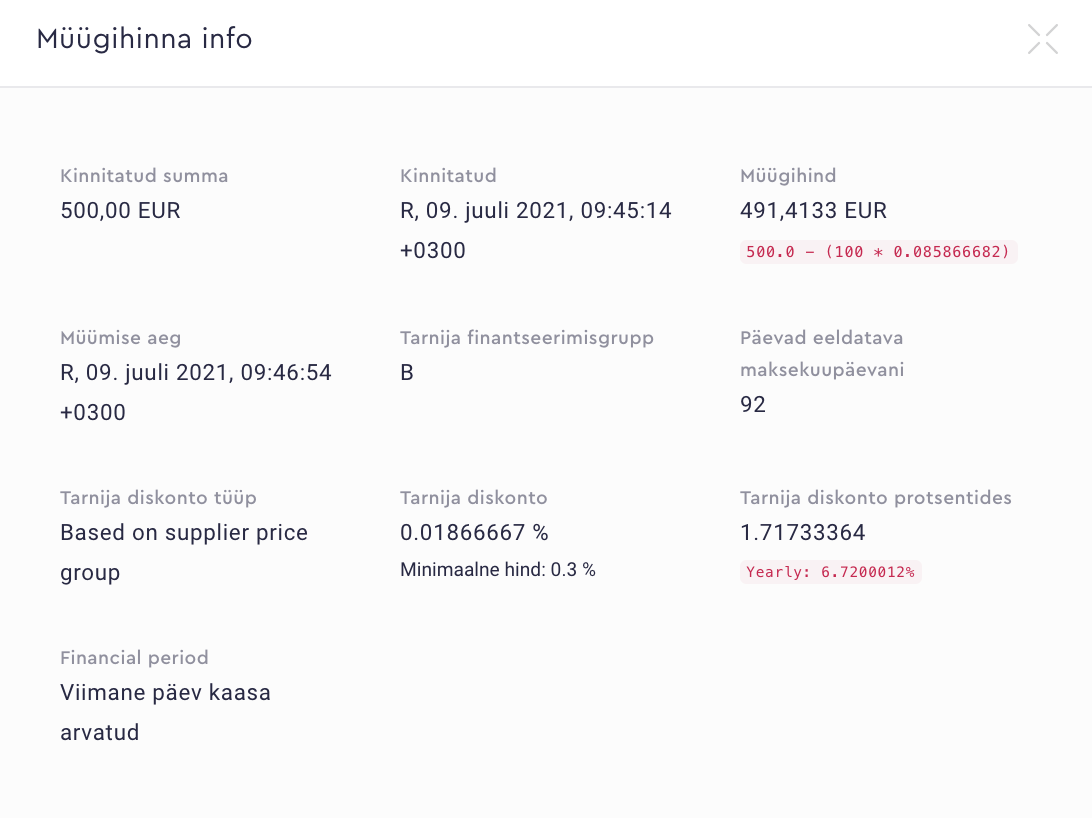
Task: Click the Financial period label
Action: click(134, 658)
